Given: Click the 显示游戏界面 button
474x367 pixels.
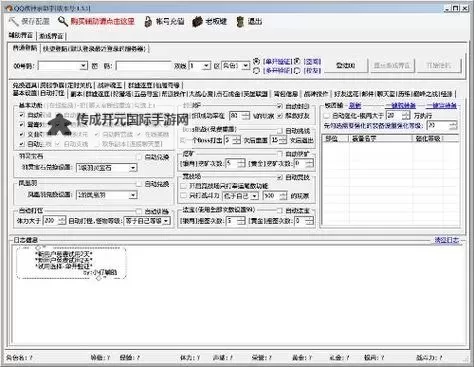Looking at the screenshot, I should point(392,66).
